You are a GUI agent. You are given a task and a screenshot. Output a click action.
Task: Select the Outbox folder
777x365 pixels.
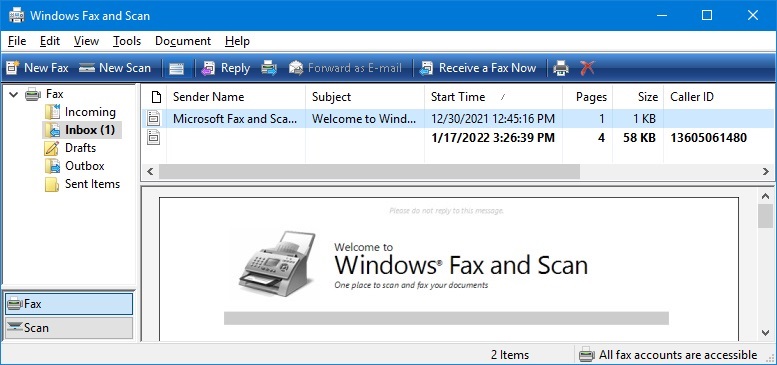85,166
